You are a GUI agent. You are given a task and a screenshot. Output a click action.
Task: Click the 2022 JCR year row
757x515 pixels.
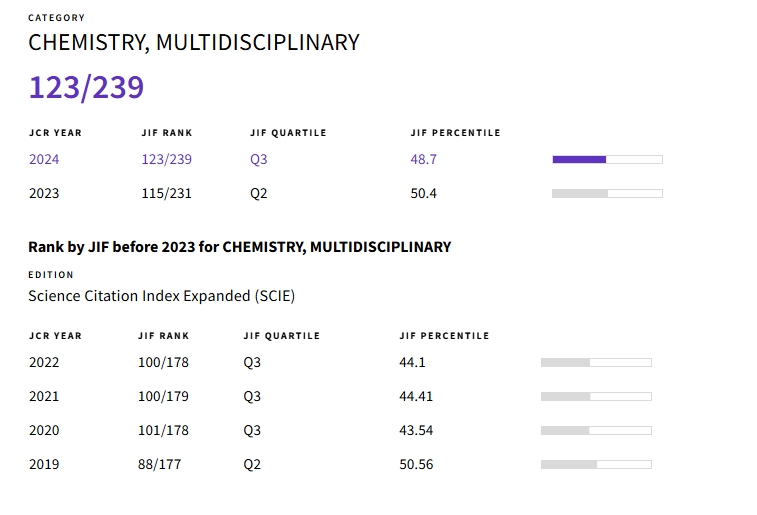point(44,362)
